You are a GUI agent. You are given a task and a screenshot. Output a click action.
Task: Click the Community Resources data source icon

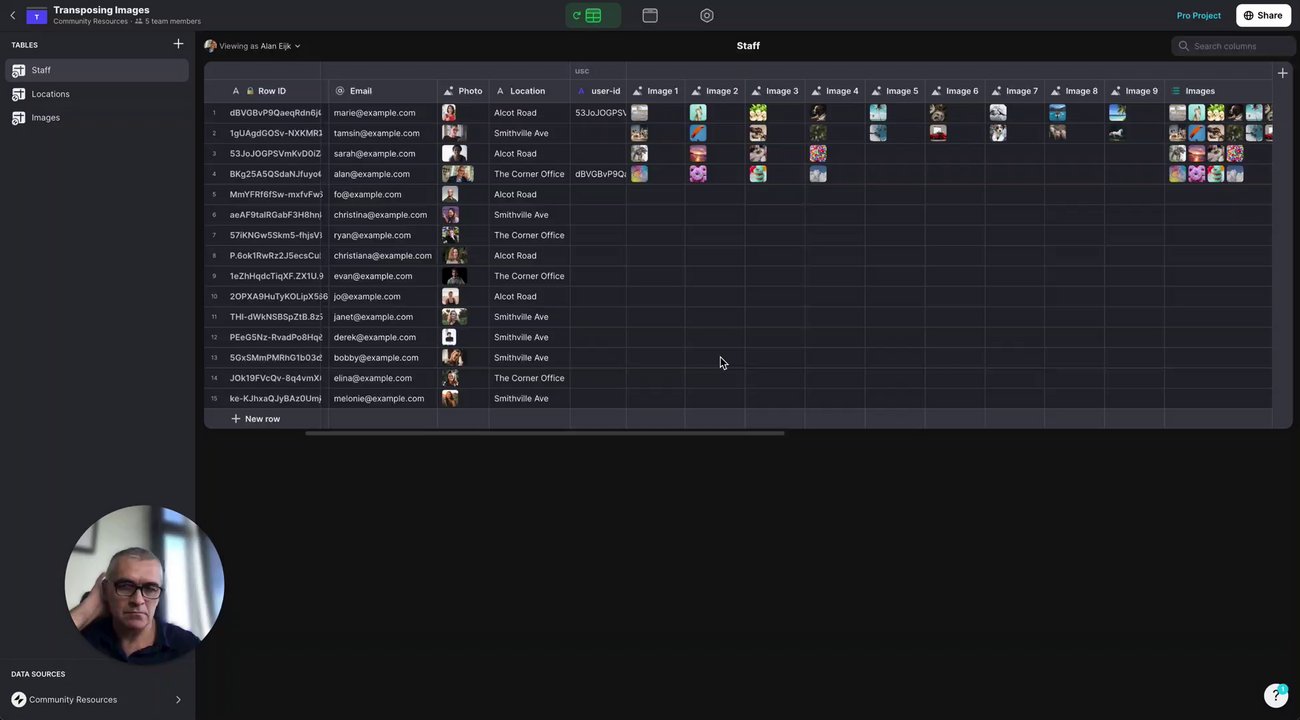click(x=18, y=700)
